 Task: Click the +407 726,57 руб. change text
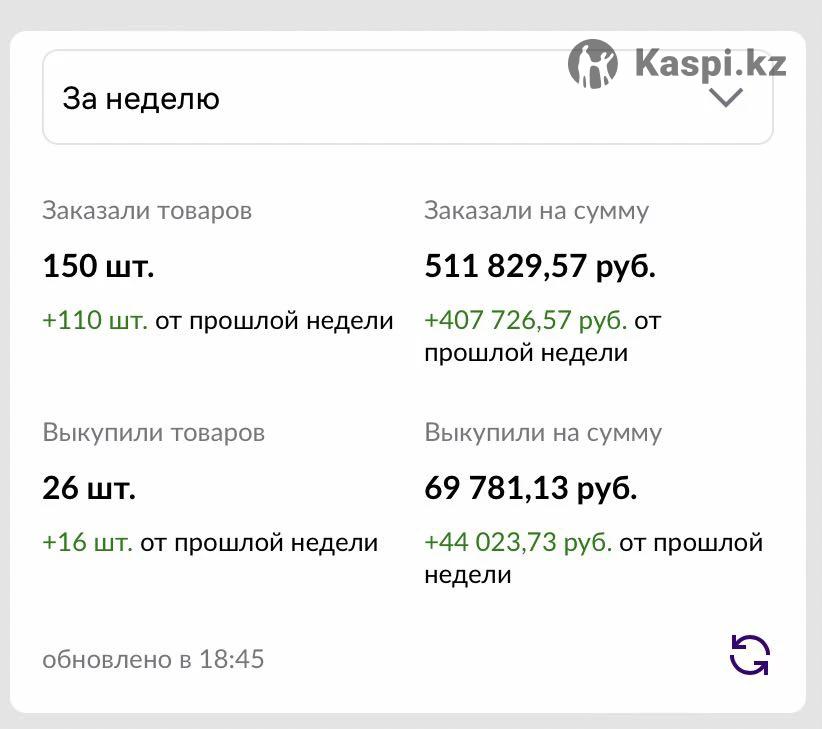click(x=526, y=320)
